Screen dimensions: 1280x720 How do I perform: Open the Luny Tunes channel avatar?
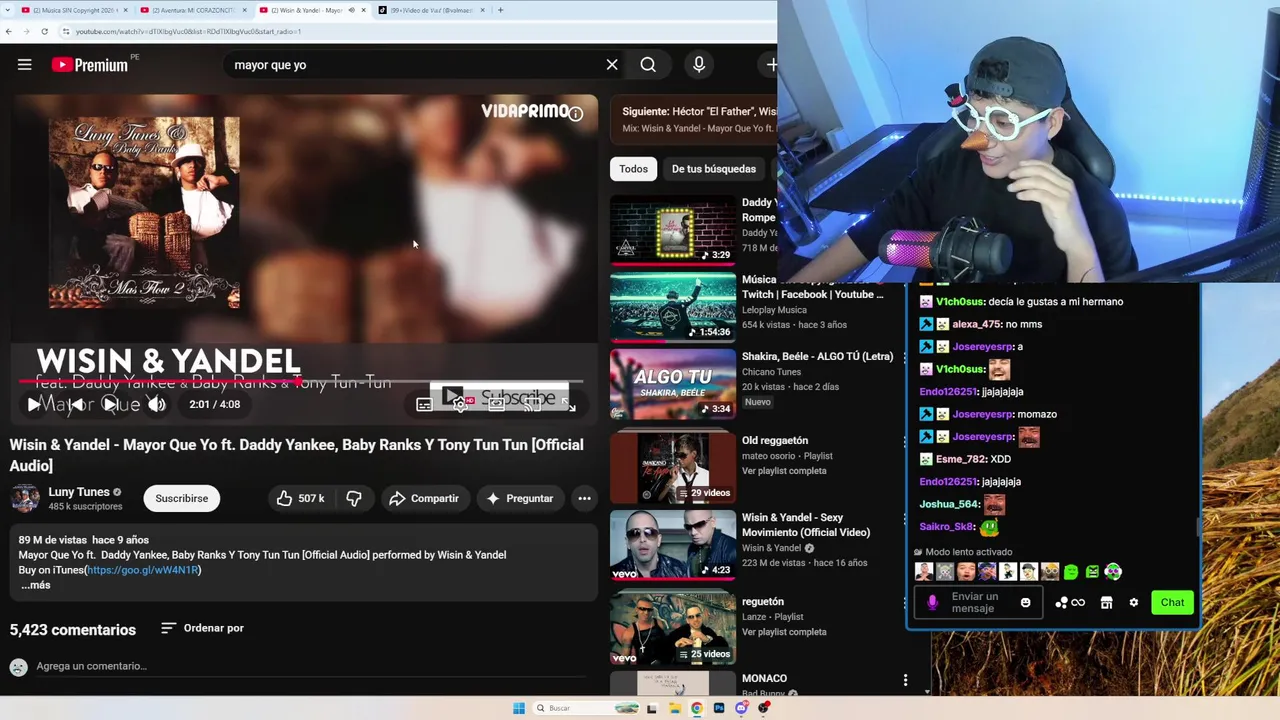25,498
